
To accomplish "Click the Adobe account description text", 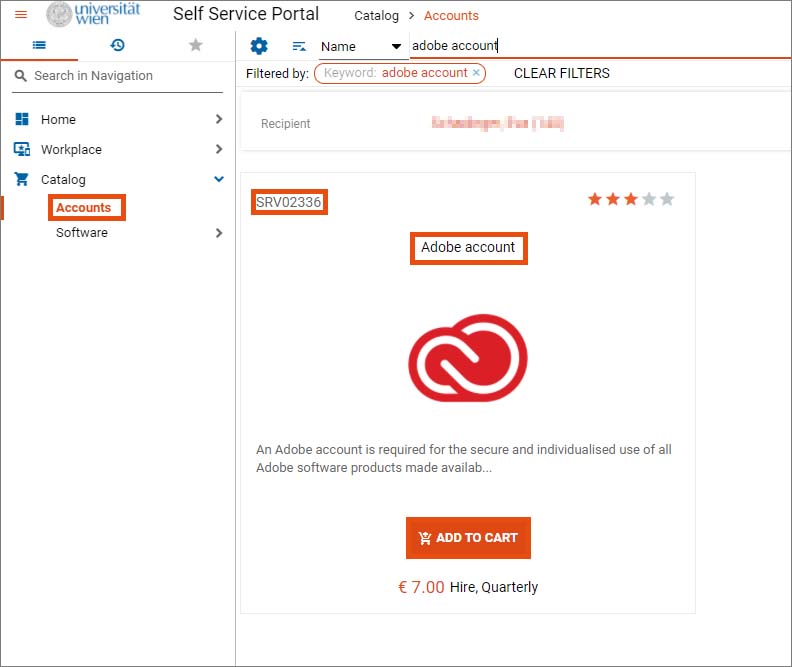I will coord(464,458).
